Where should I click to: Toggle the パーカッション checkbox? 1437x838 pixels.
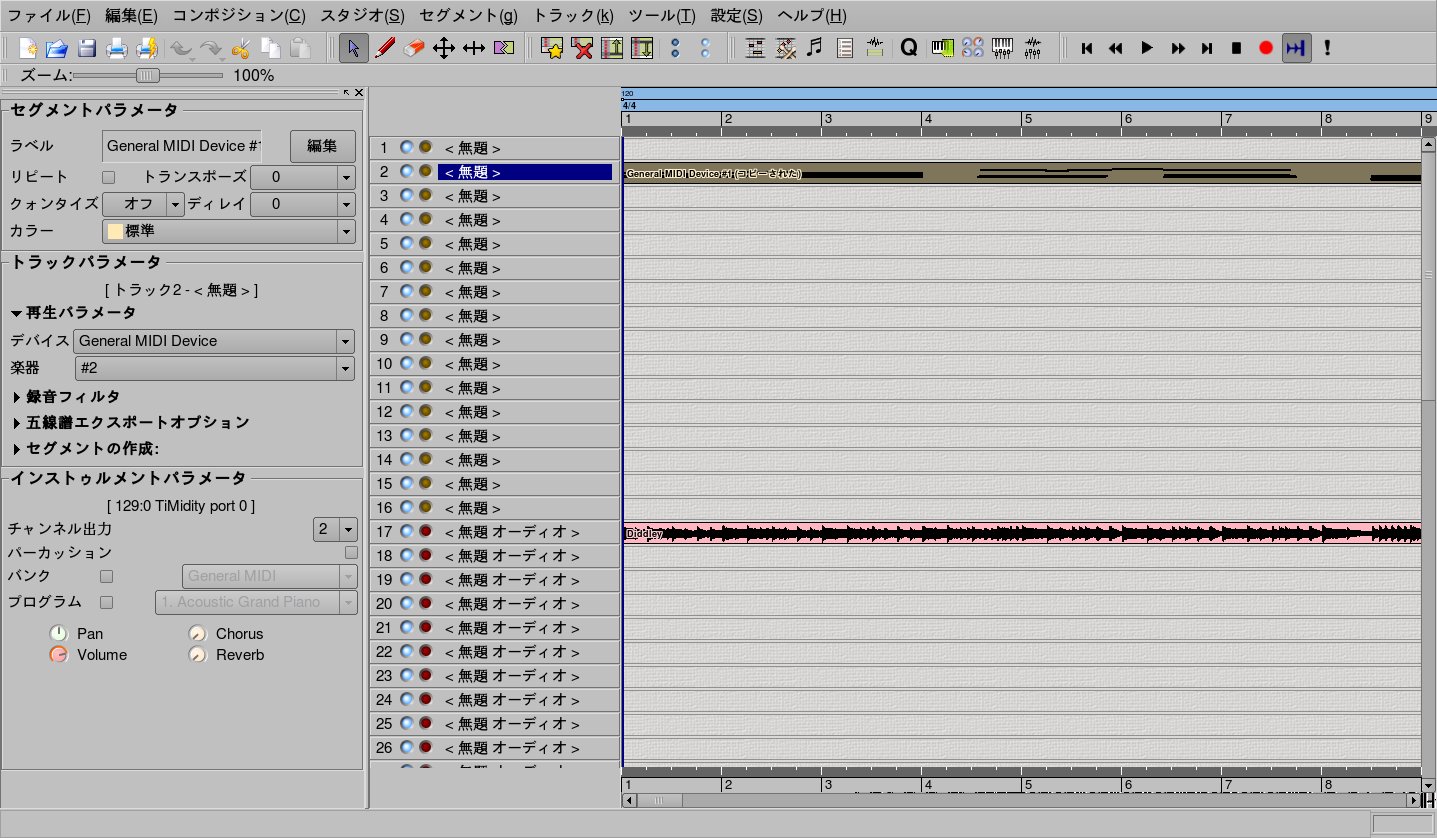(x=351, y=552)
